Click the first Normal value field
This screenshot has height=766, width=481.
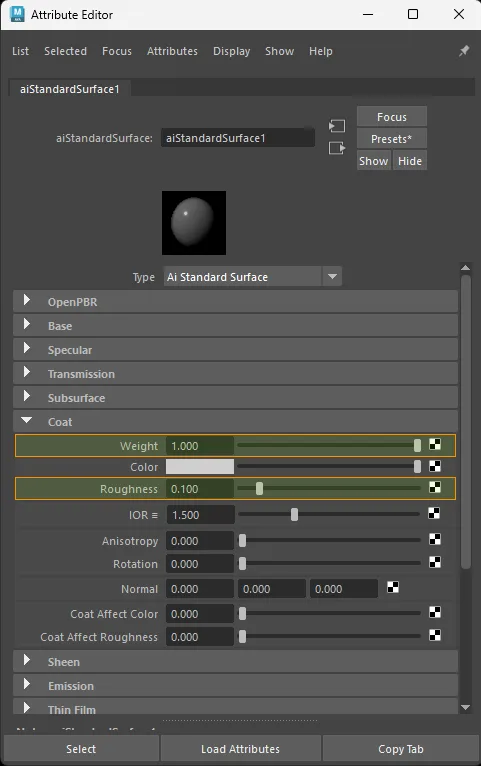click(x=200, y=589)
